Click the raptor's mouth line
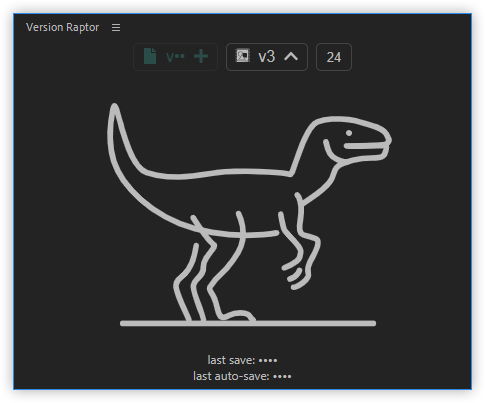The height and width of the screenshot is (403, 485). [364, 146]
